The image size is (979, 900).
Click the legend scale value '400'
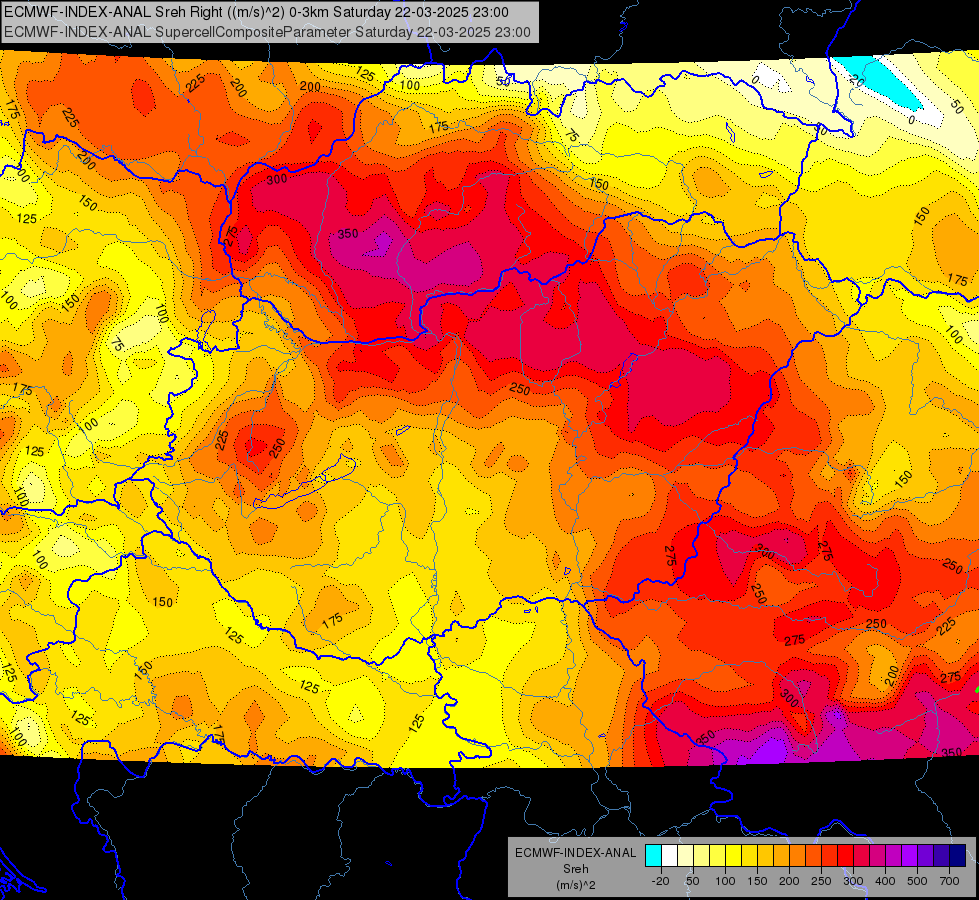pyautogui.click(x=885, y=881)
